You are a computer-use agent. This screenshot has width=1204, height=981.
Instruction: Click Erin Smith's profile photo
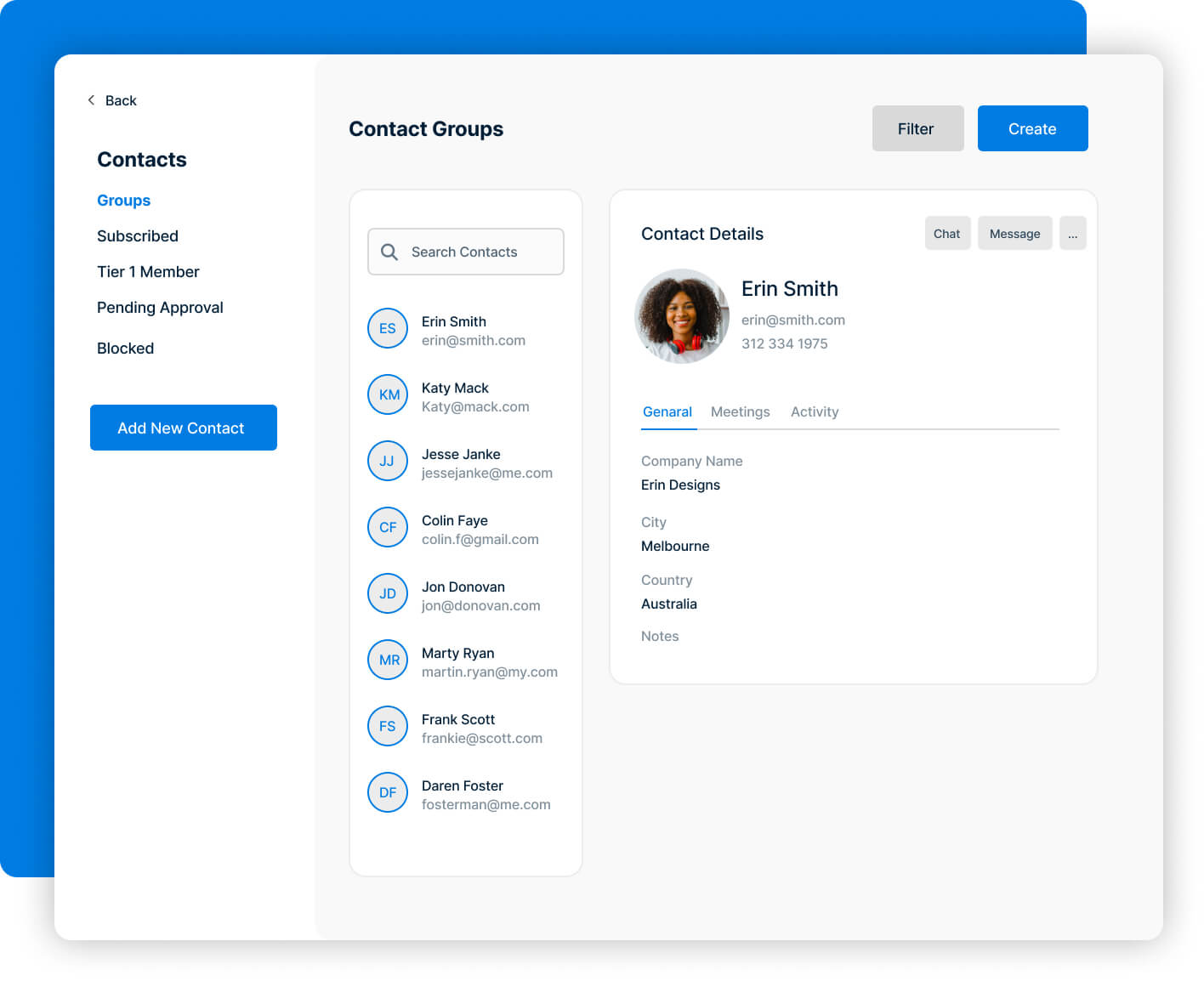coord(682,316)
